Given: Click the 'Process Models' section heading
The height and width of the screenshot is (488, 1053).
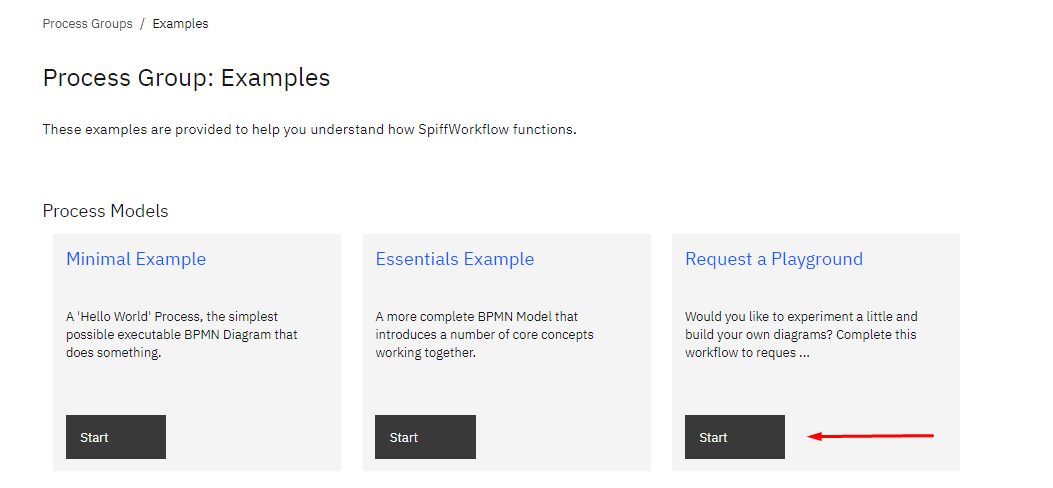Looking at the screenshot, I should [105, 211].
